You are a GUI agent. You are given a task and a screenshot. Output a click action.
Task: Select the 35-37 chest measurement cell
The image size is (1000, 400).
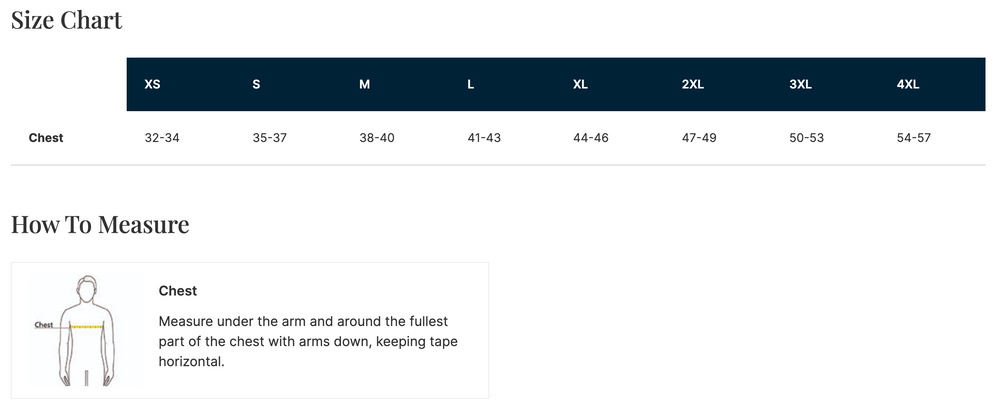pyautogui.click(x=270, y=138)
